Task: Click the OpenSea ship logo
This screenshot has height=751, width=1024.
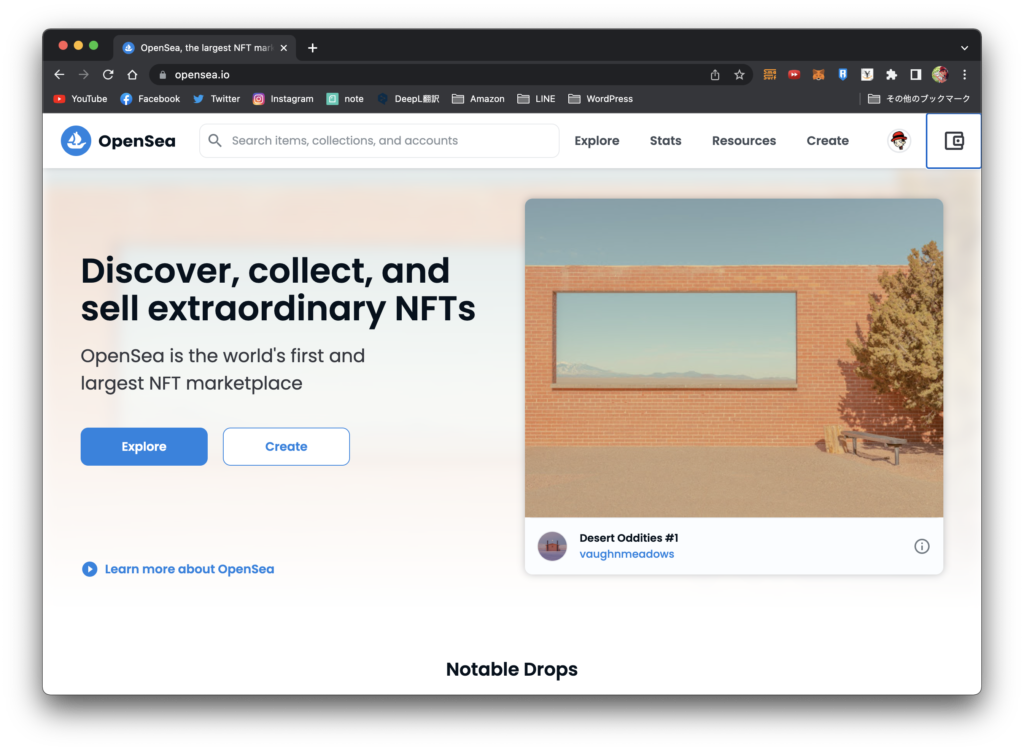Action: pyautogui.click(x=76, y=140)
